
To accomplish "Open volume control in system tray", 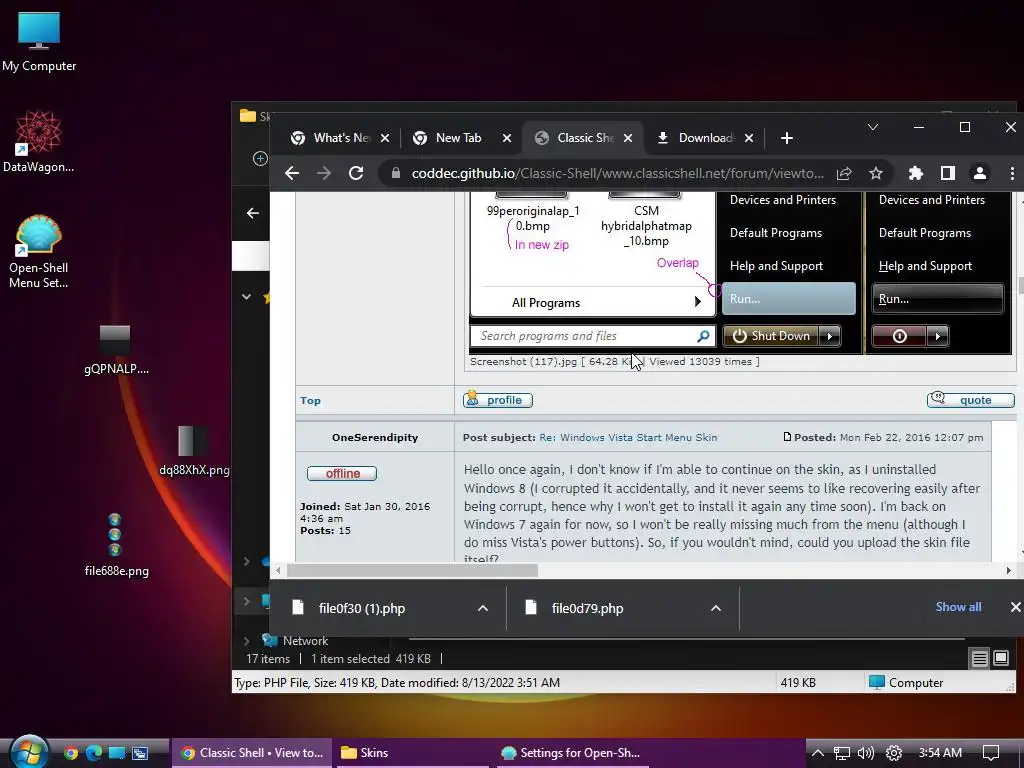I will [x=866, y=753].
